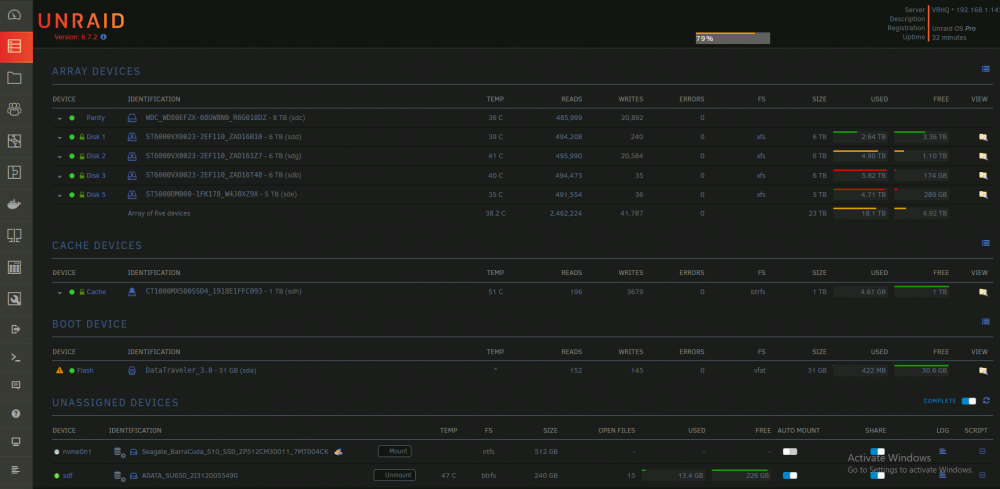Toggle the COMPLETE switch in Unassigned Devices
This screenshot has width=1000, height=489.
(x=969, y=401)
